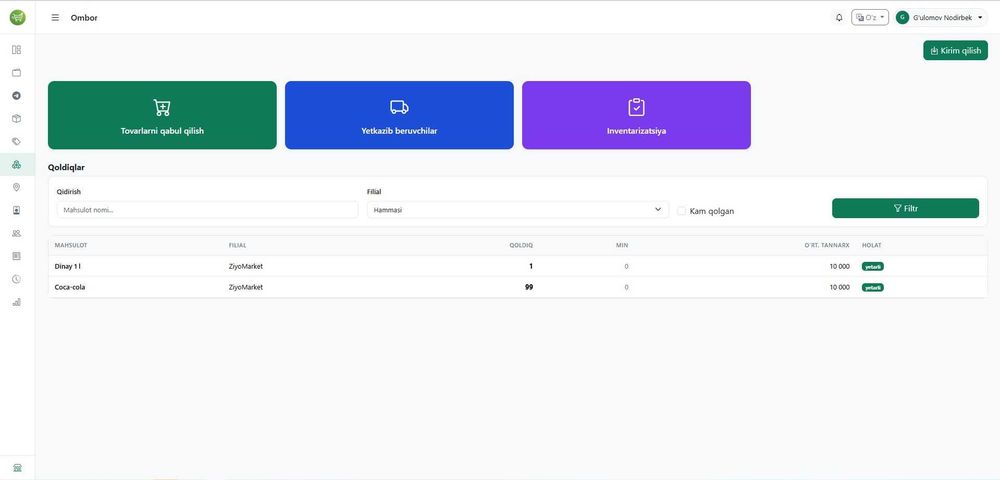Viewport: 1000px width, 480px height.
Task: Open the box products icon in sidebar
Action: pos(17,119)
